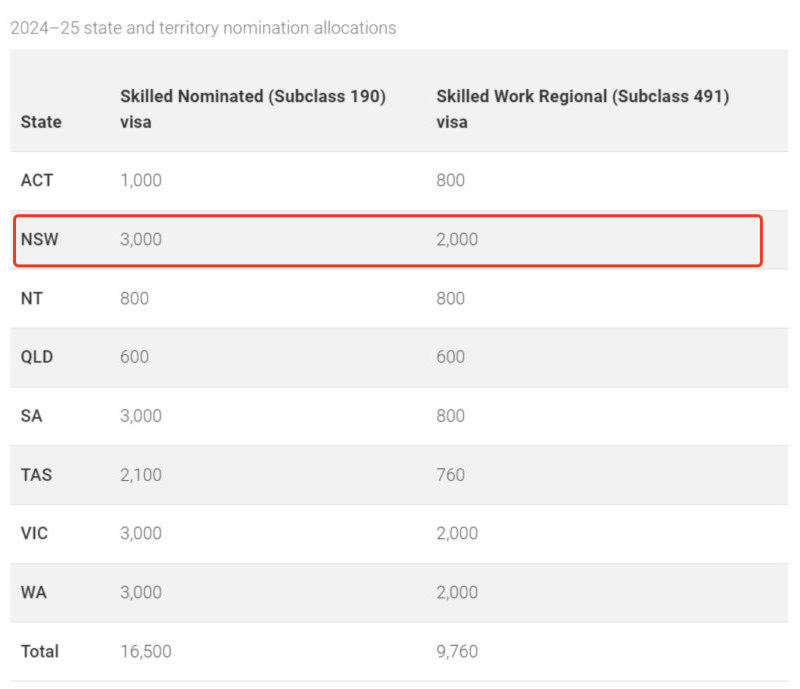Viewport: 800px width, 689px height.
Task: Click QLD's Subclass 190 value of 600
Action: [135, 357]
